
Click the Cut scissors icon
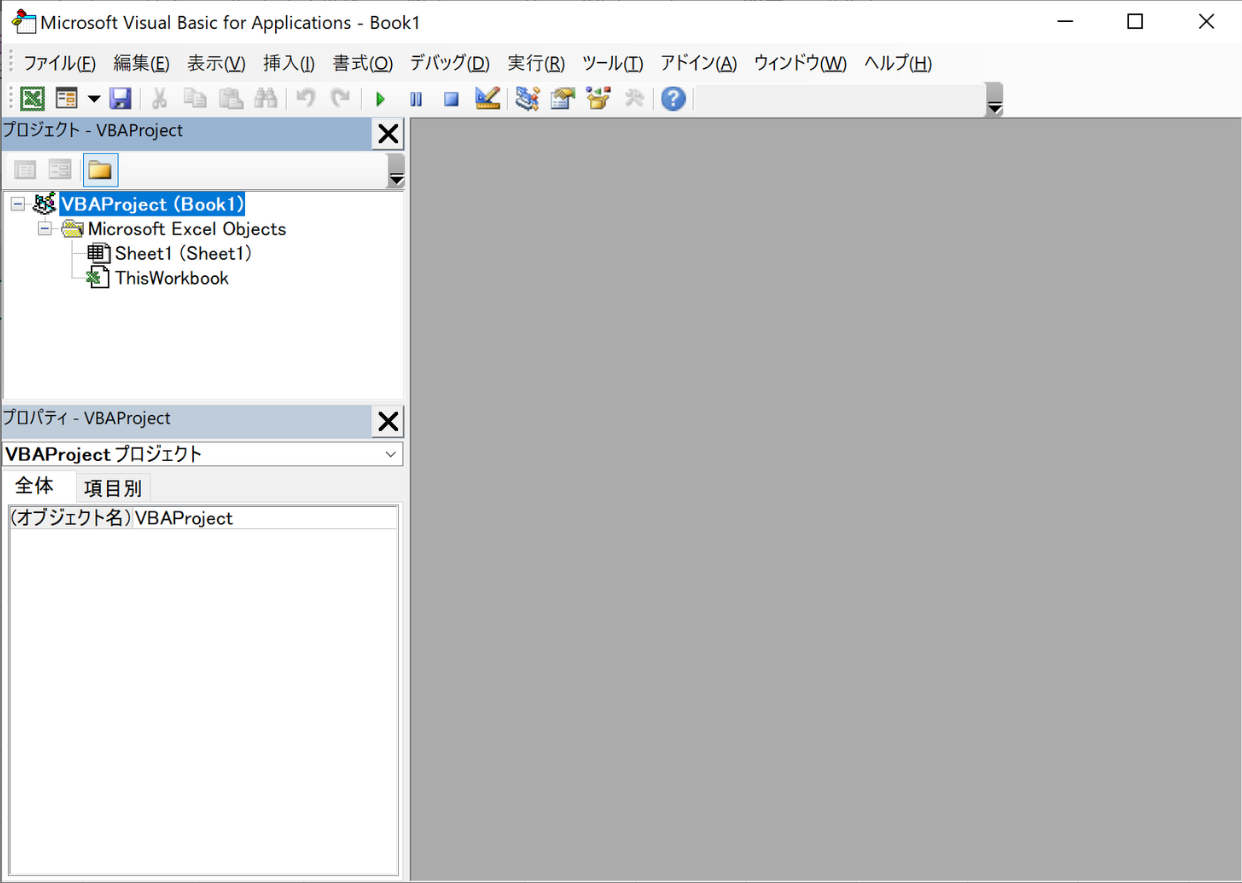[x=159, y=99]
